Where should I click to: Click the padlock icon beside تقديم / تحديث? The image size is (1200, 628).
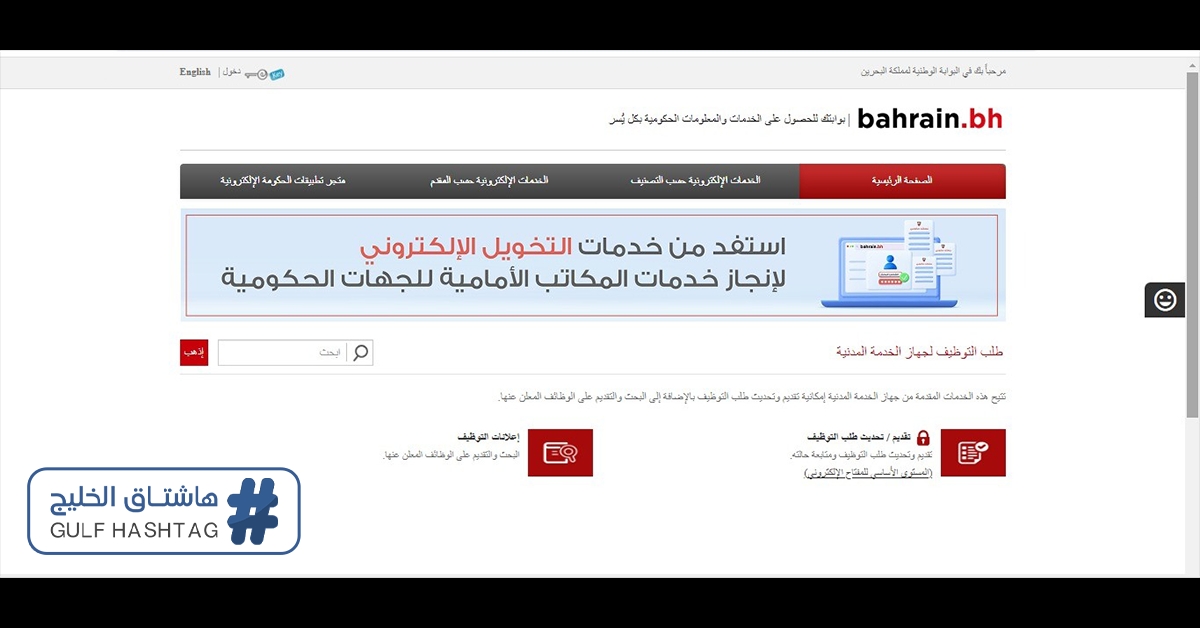coord(923,438)
